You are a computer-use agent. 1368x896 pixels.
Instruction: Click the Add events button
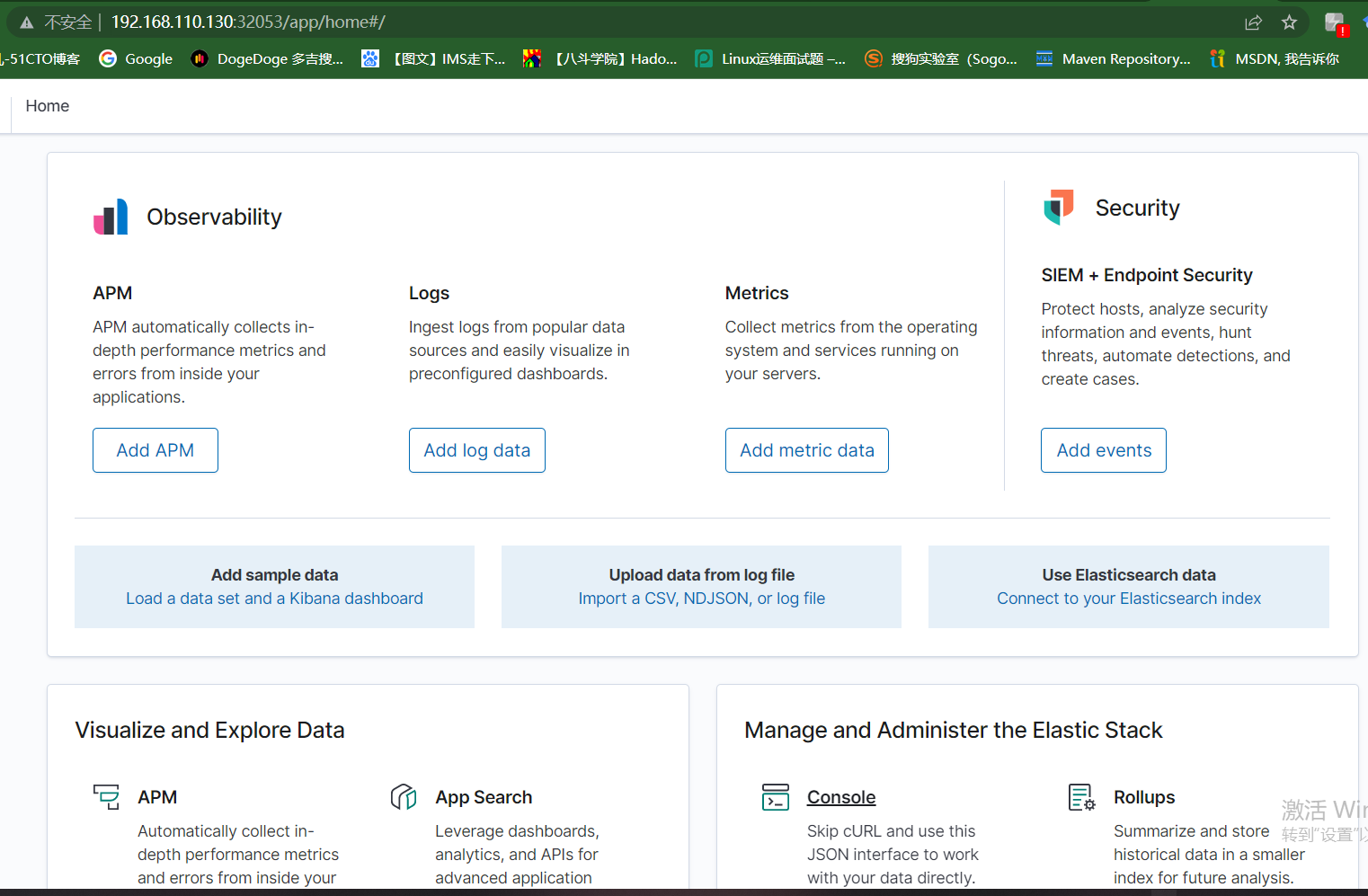point(1104,450)
